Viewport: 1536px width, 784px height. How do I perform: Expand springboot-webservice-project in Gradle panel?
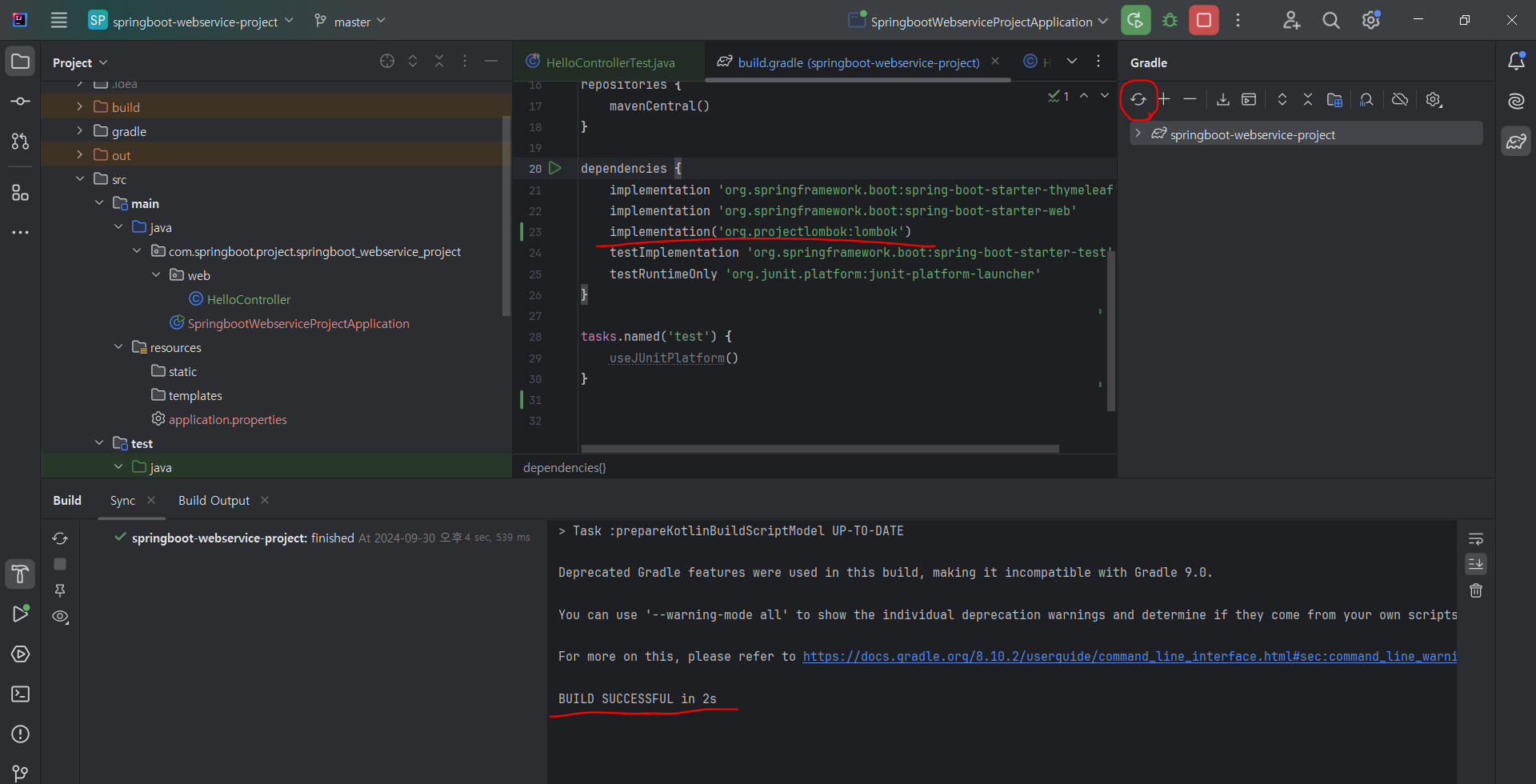coord(1138,134)
